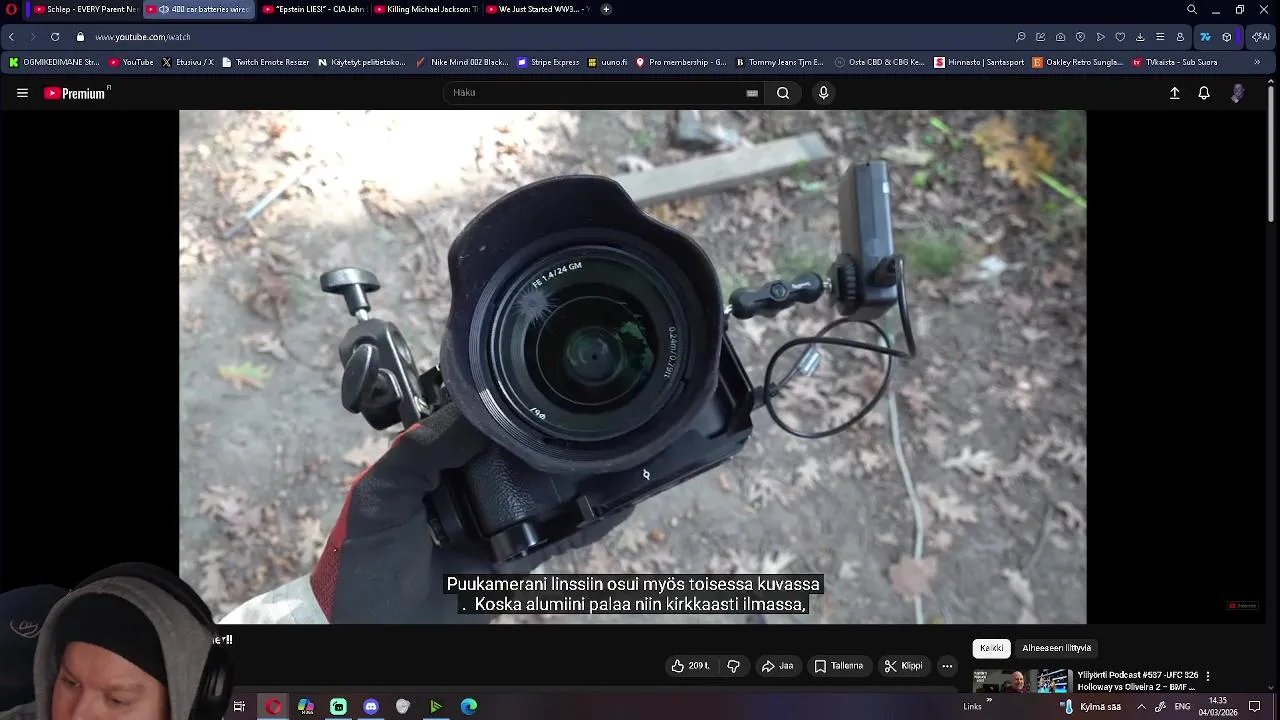This screenshot has width=1280, height=720.
Task: Open the Opera menu logo
Action: [x=11, y=9]
